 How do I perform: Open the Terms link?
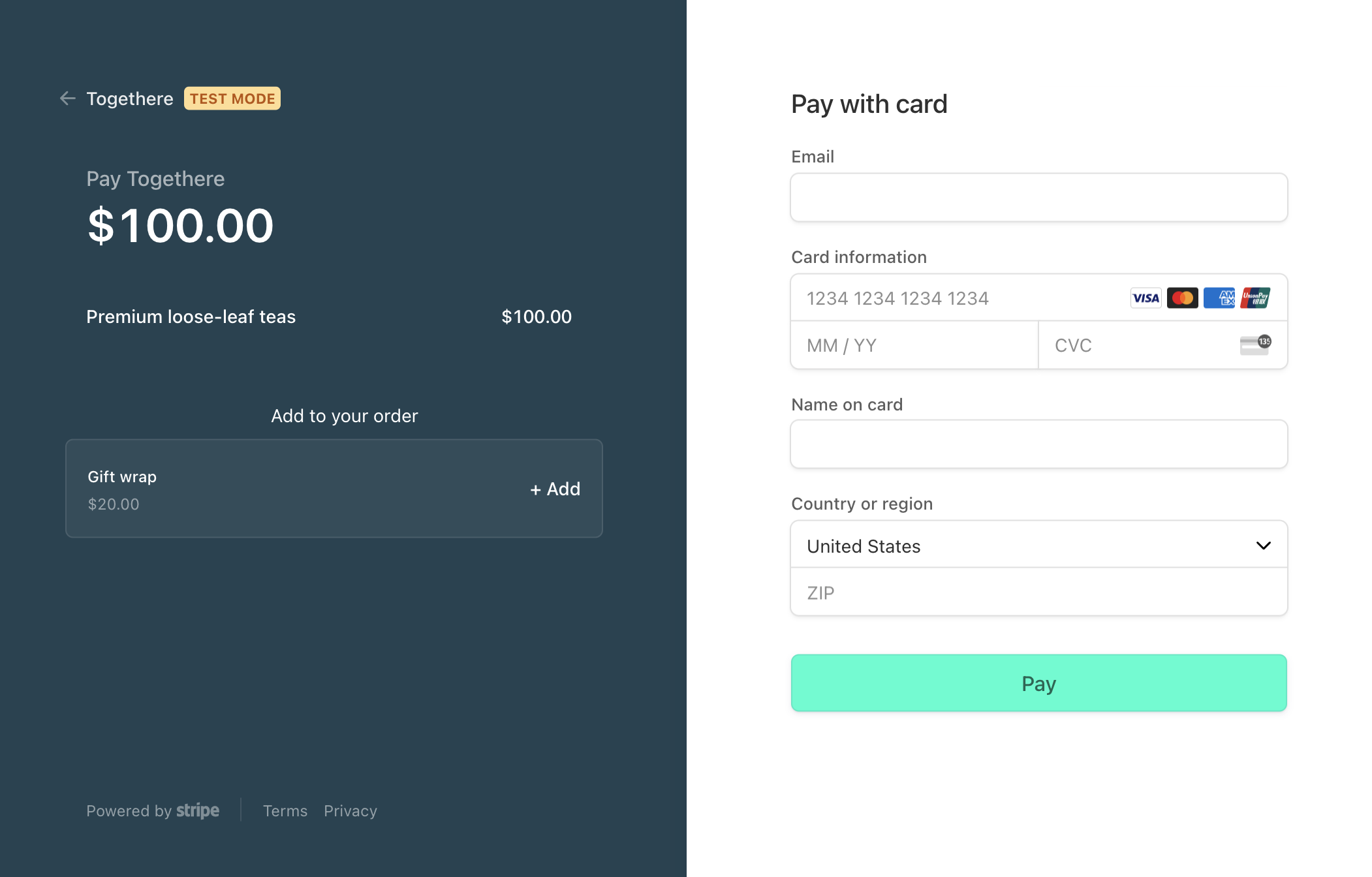pos(285,810)
